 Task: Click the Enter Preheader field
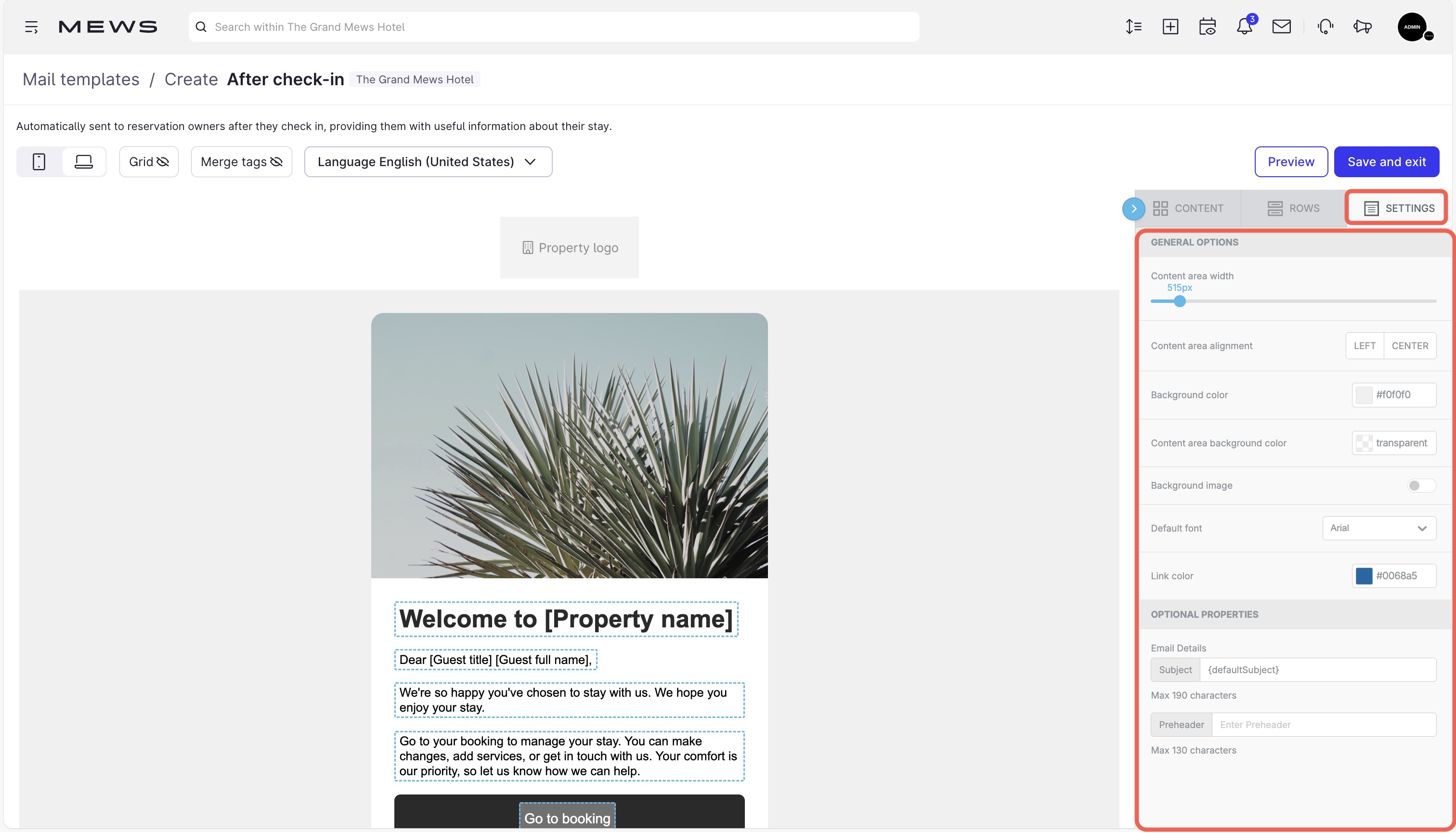point(1324,725)
